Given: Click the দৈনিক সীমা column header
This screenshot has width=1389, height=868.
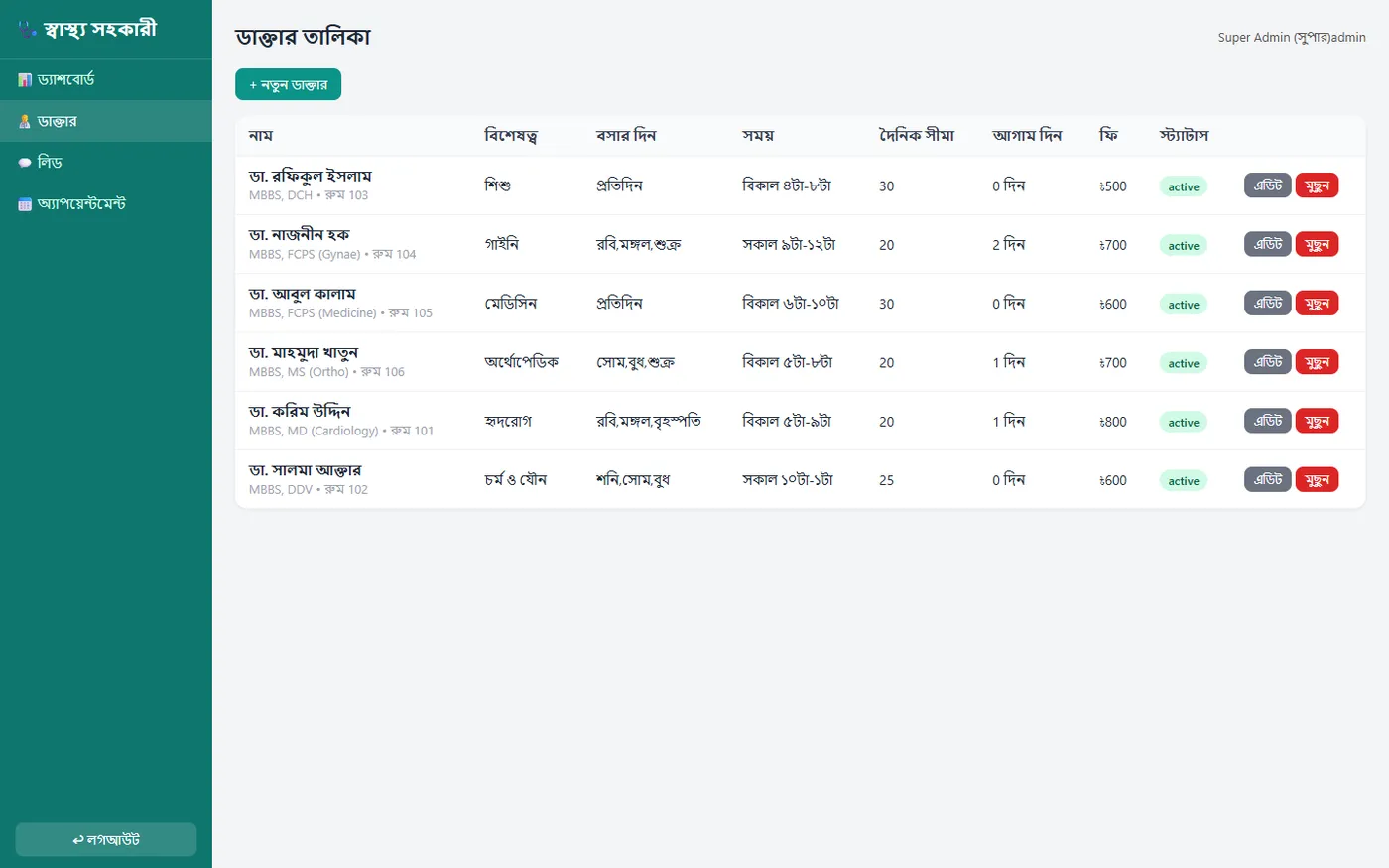Looking at the screenshot, I should (917, 135).
